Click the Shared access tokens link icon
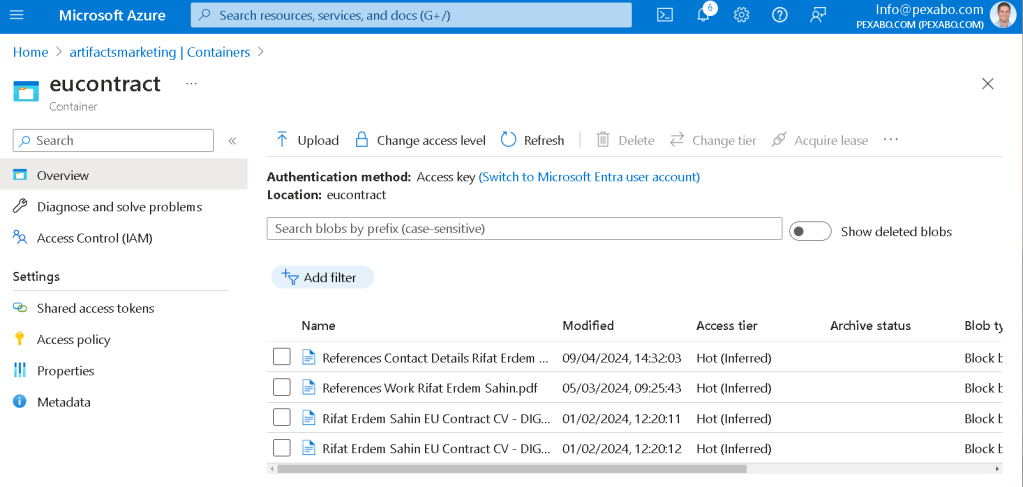 point(20,308)
